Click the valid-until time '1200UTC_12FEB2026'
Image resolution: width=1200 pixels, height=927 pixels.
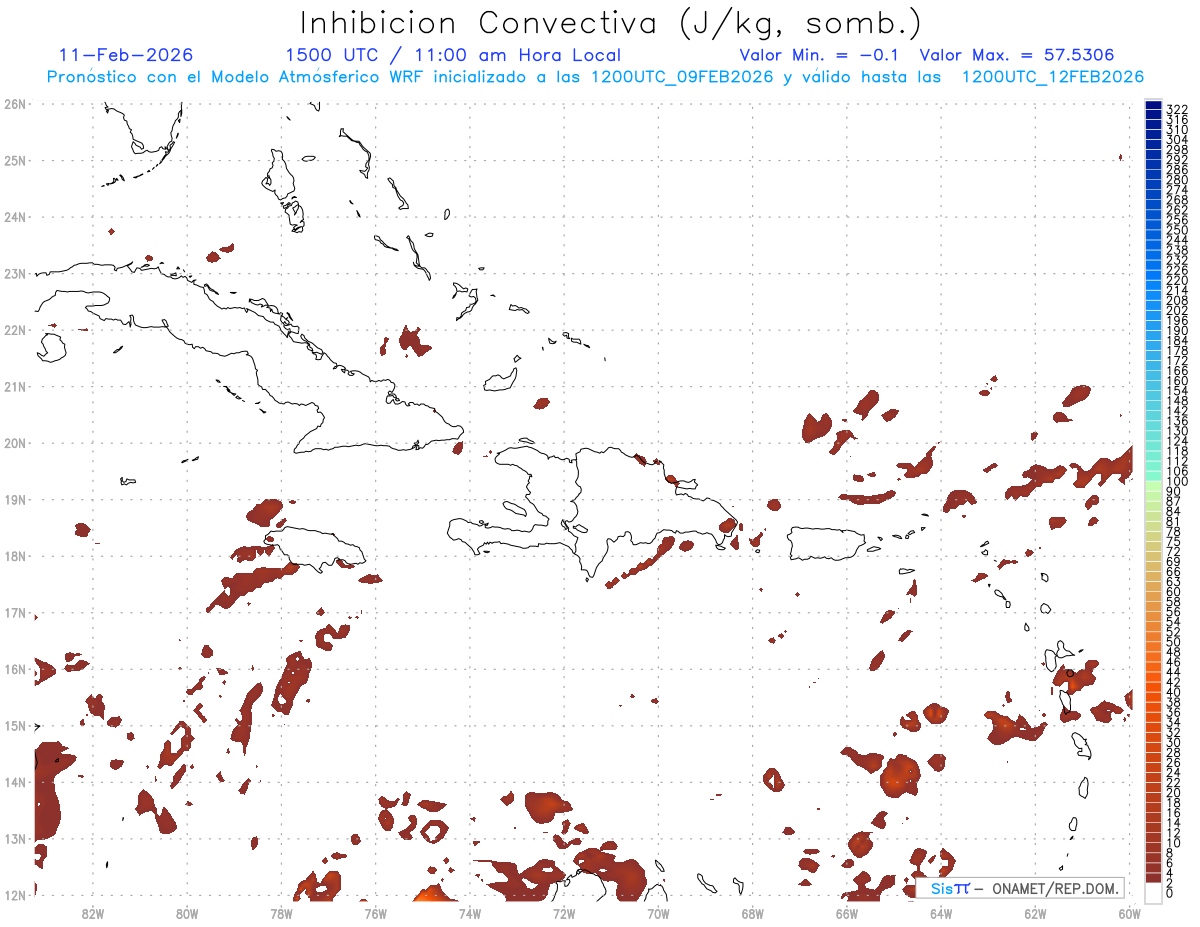click(1053, 77)
